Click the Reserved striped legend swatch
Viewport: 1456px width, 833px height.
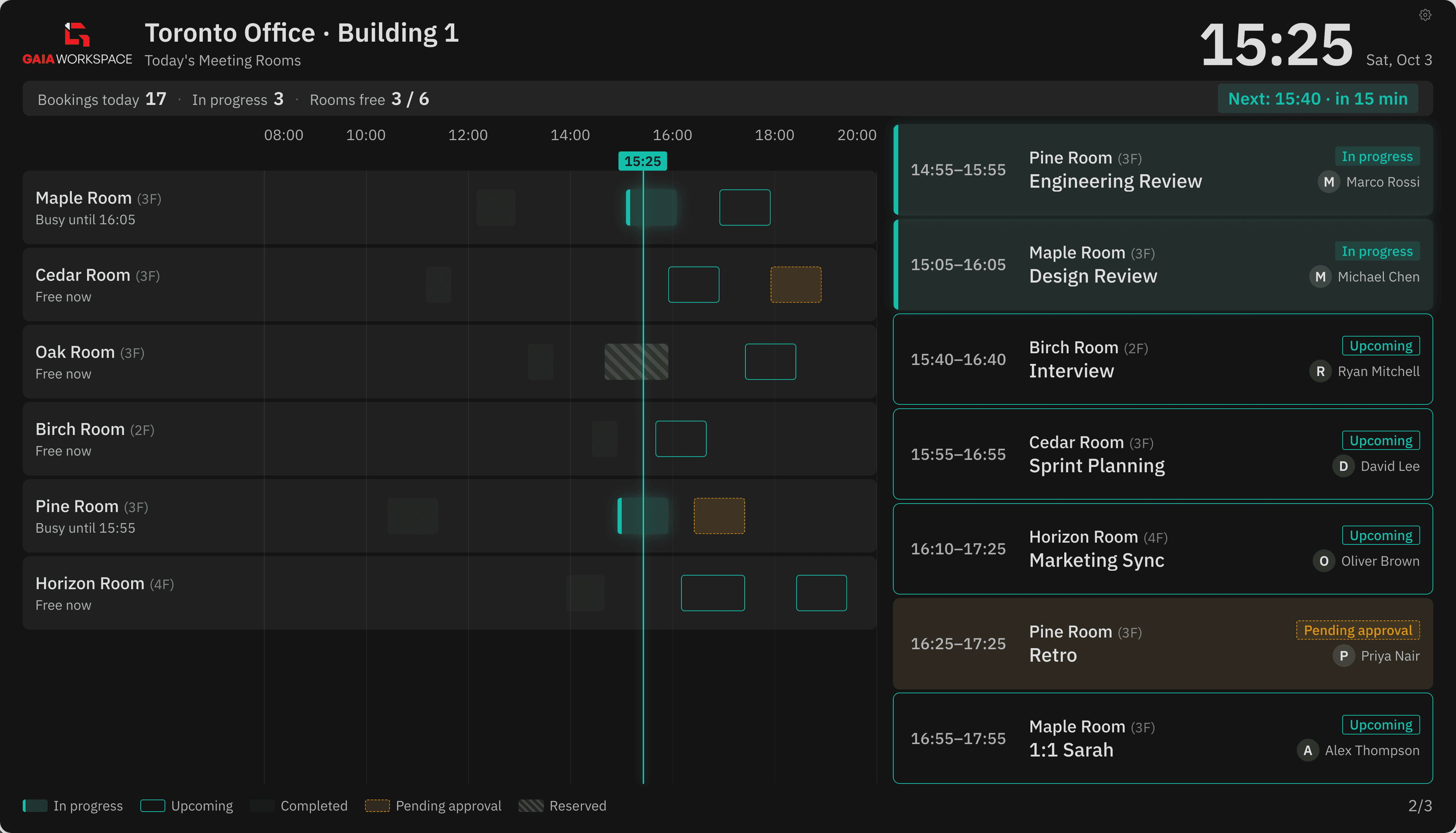click(531, 806)
